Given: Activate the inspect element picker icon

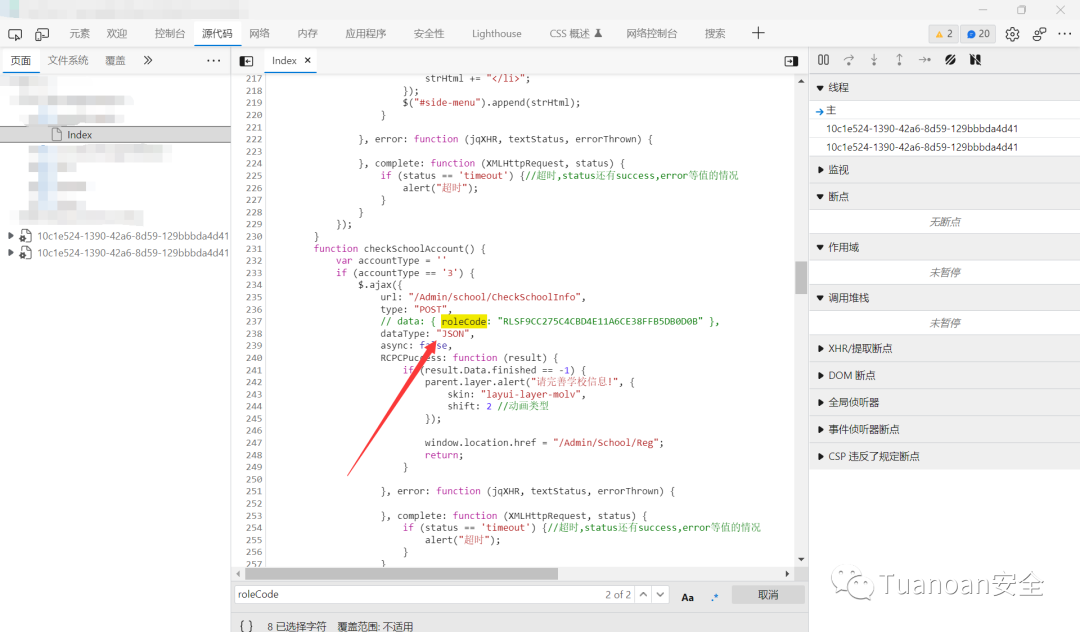Looking at the screenshot, I should [15, 34].
